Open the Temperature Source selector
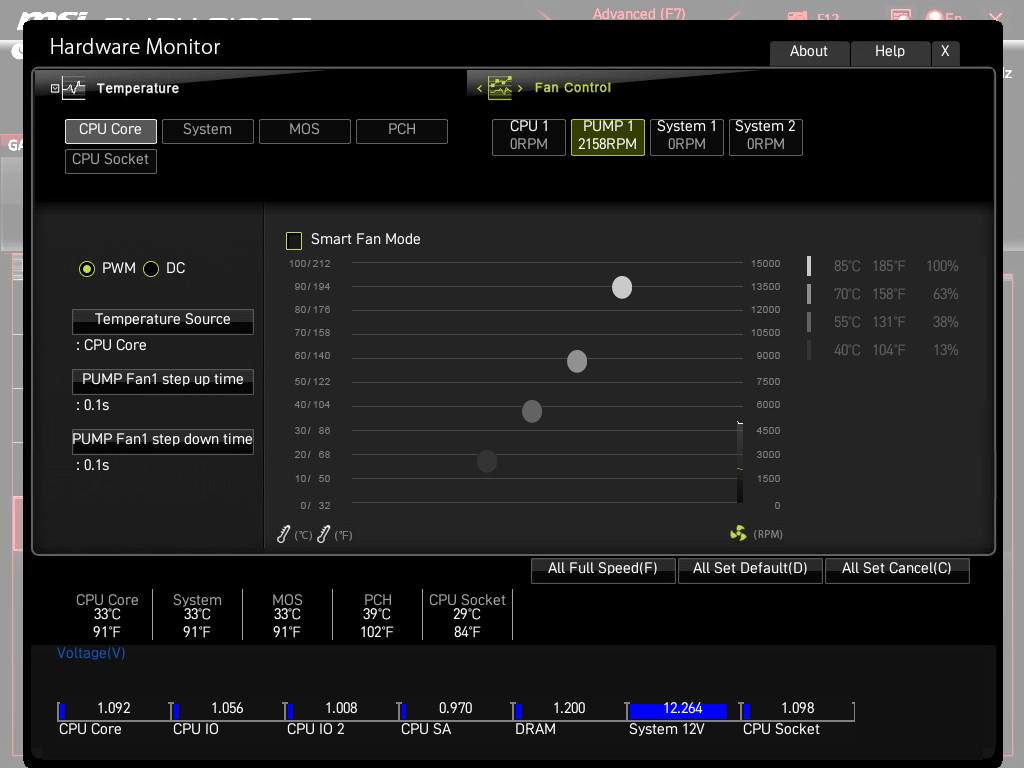1024x768 pixels. tap(163, 321)
